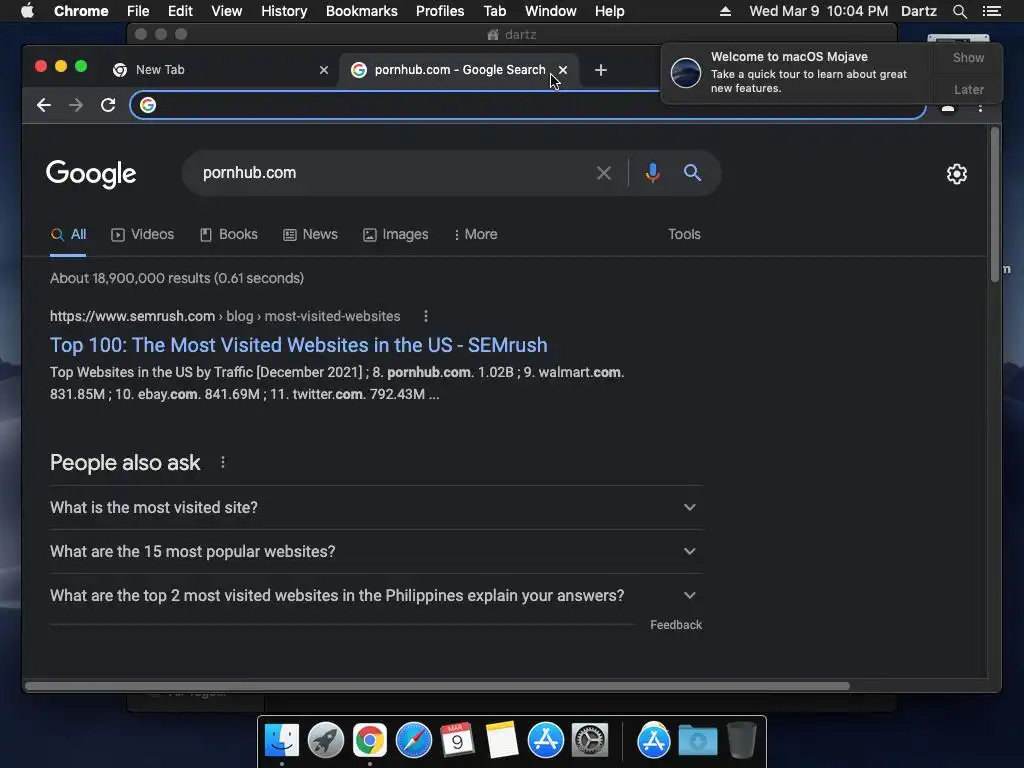The image size is (1024, 768).
Task: Click the 'About 18,900,000 results' text
Action: 177,278
